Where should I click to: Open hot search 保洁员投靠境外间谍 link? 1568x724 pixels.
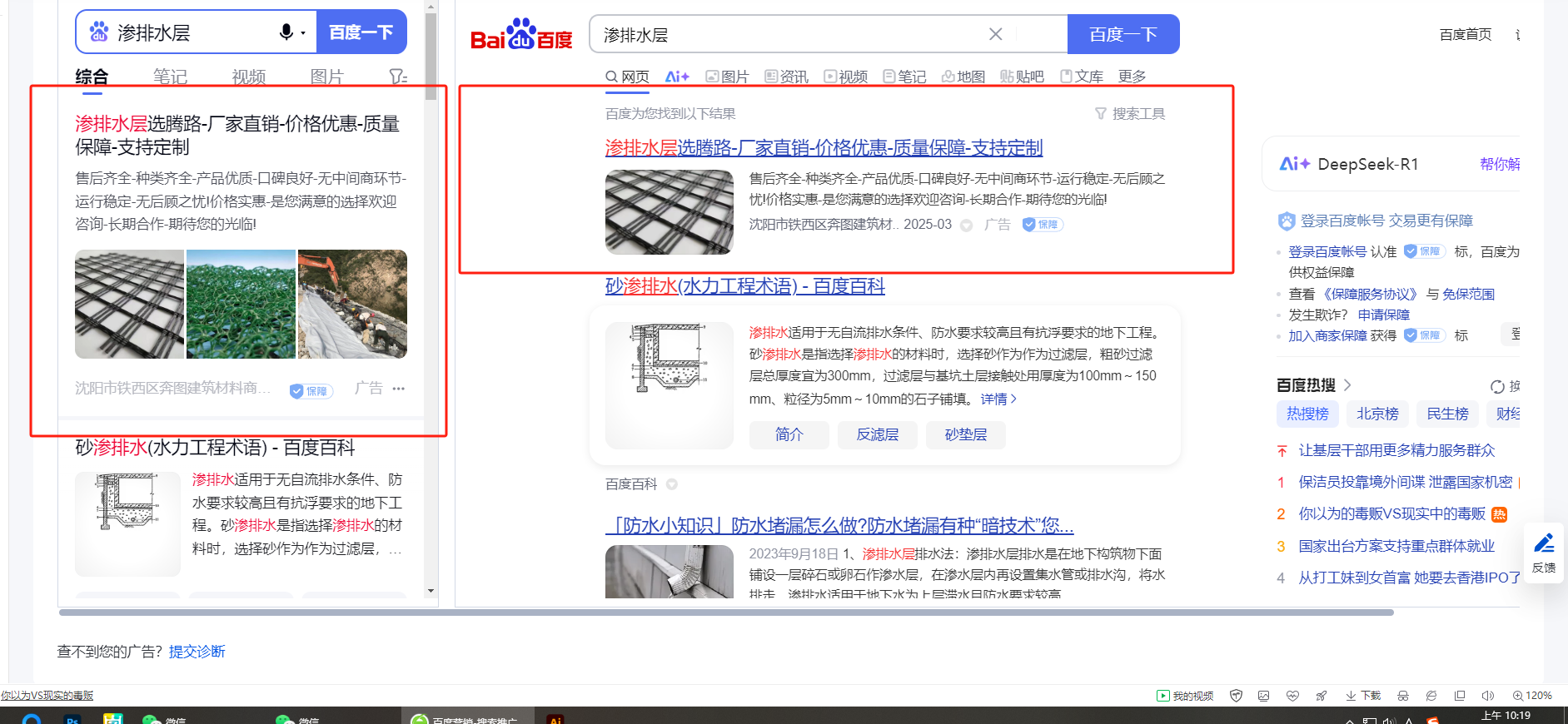tap(1406, 483)
